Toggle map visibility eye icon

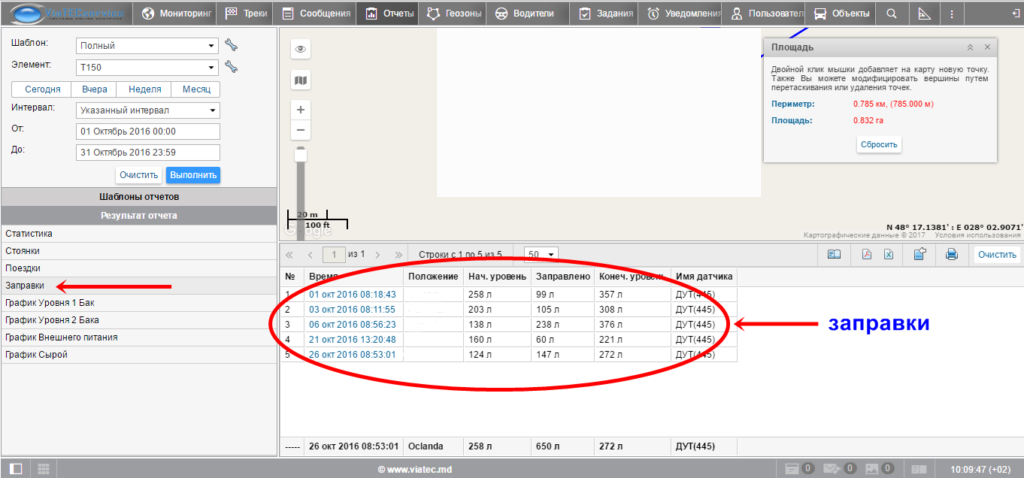click(x=300, y=49)
